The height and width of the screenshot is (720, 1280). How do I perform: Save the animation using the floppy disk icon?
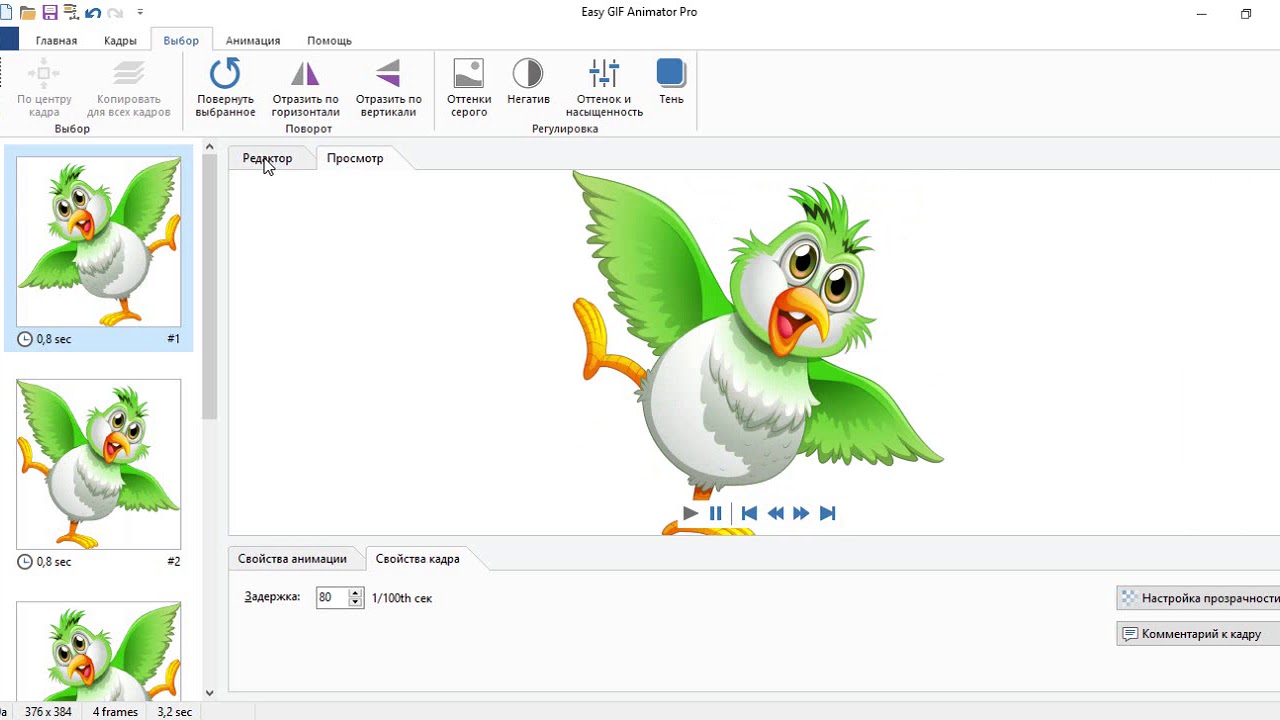[49, 13]
